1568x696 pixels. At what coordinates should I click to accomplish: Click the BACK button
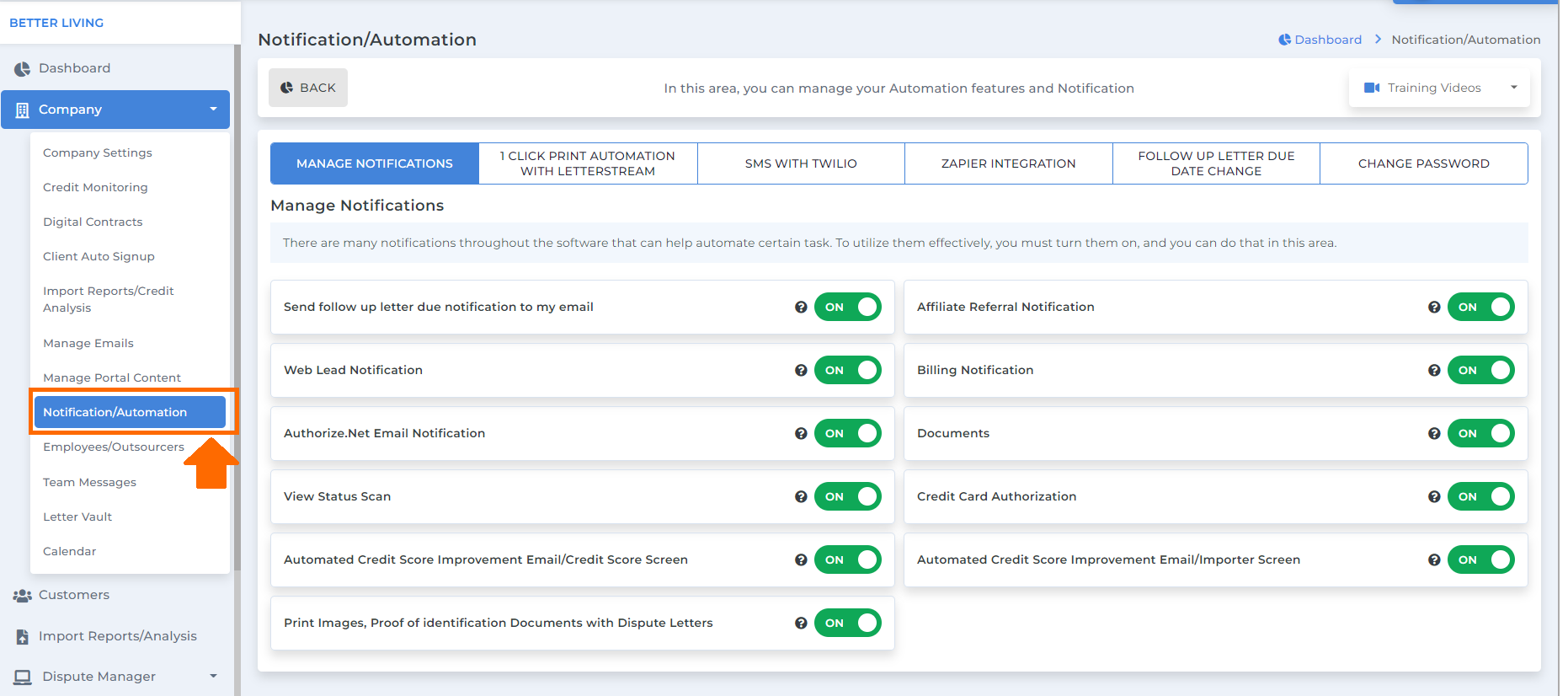click(x=308, y=88)
